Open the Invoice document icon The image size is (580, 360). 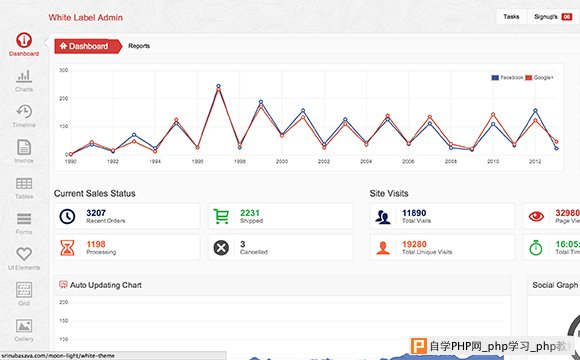pos(24,147)
